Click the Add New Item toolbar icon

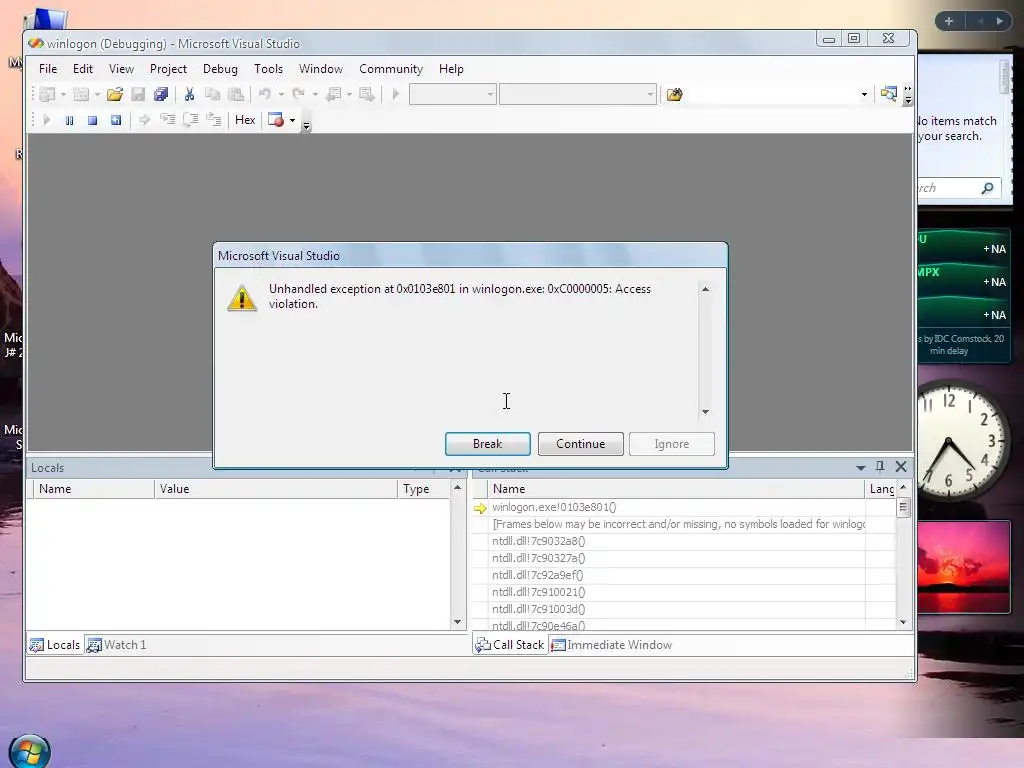81,95
